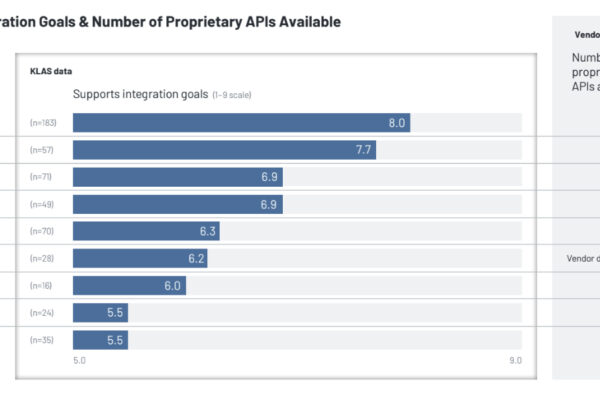Viewport: 600px width, 400px height.
Task: Click the 6.0 bar
Action: (129, 285)
